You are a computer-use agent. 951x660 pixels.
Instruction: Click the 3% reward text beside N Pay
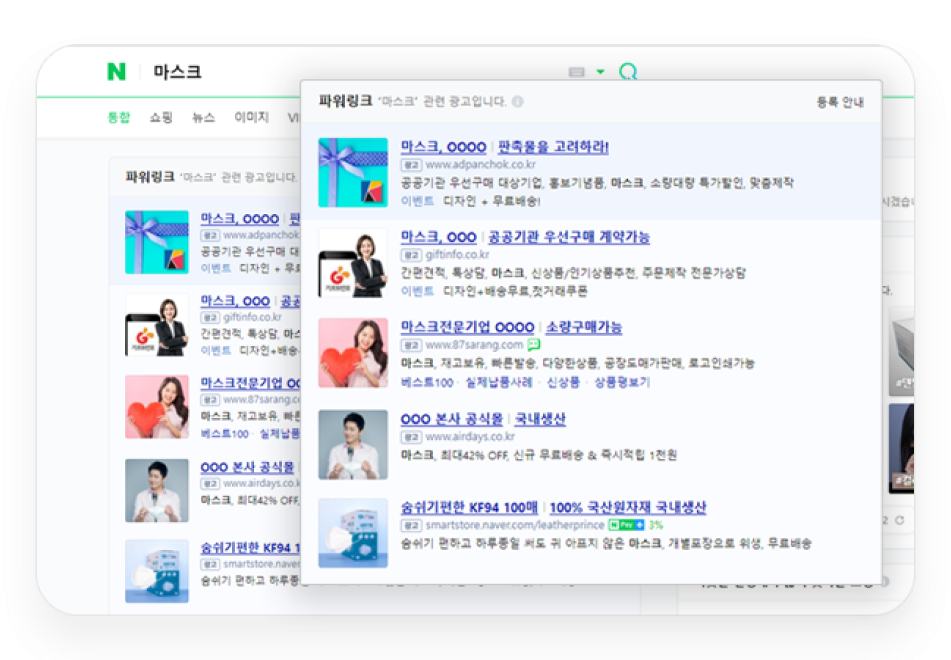pos(656,525)
